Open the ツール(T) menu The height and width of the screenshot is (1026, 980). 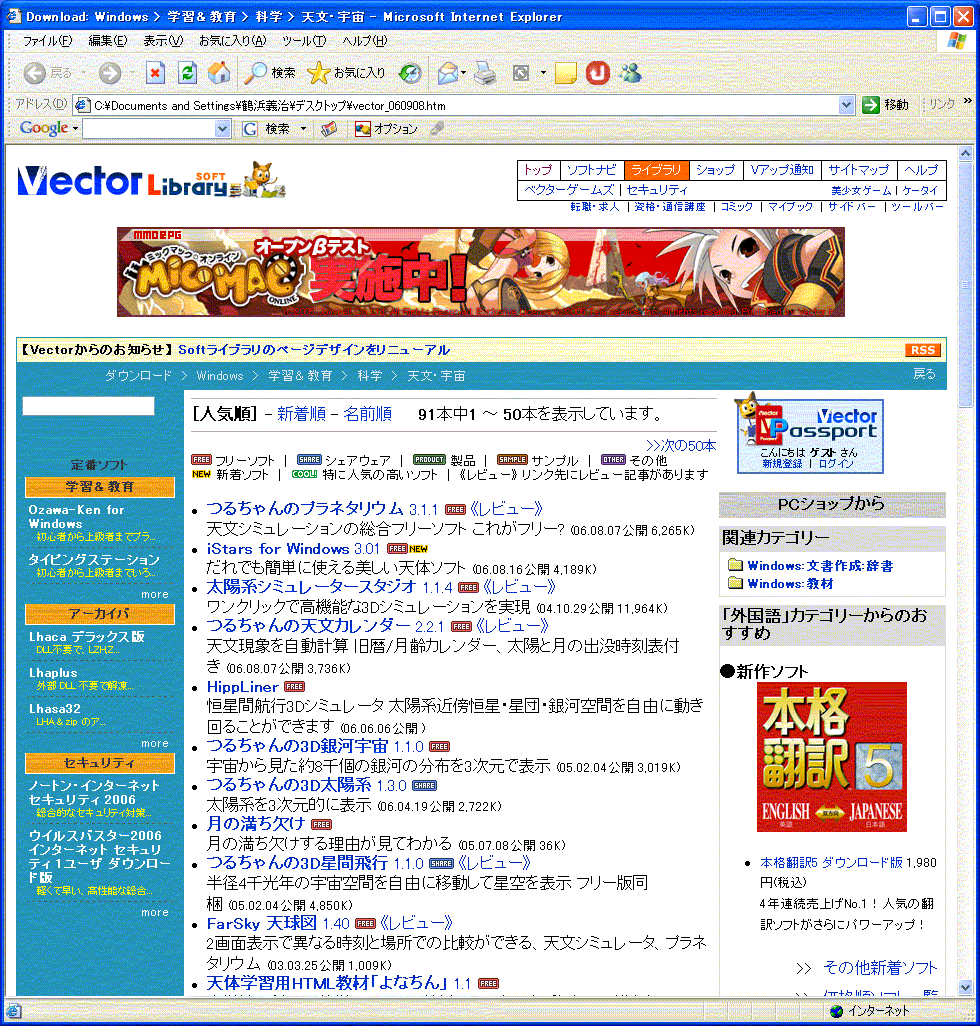(x=303, y=41)
